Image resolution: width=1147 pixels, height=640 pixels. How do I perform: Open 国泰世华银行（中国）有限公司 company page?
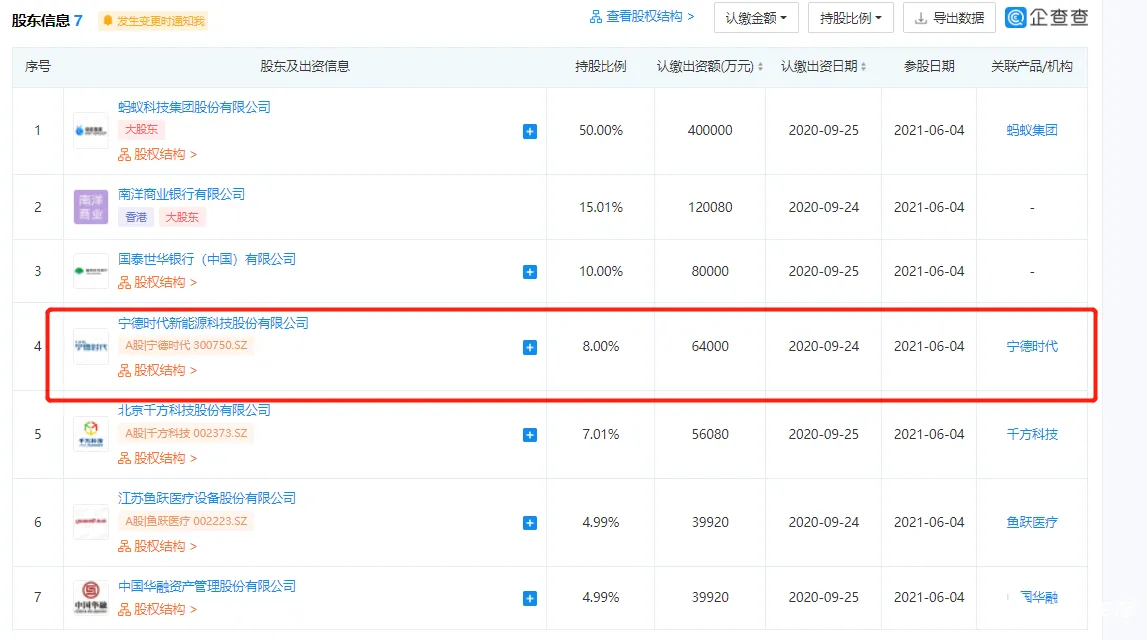pyautogui.click(x=207, y=260)
